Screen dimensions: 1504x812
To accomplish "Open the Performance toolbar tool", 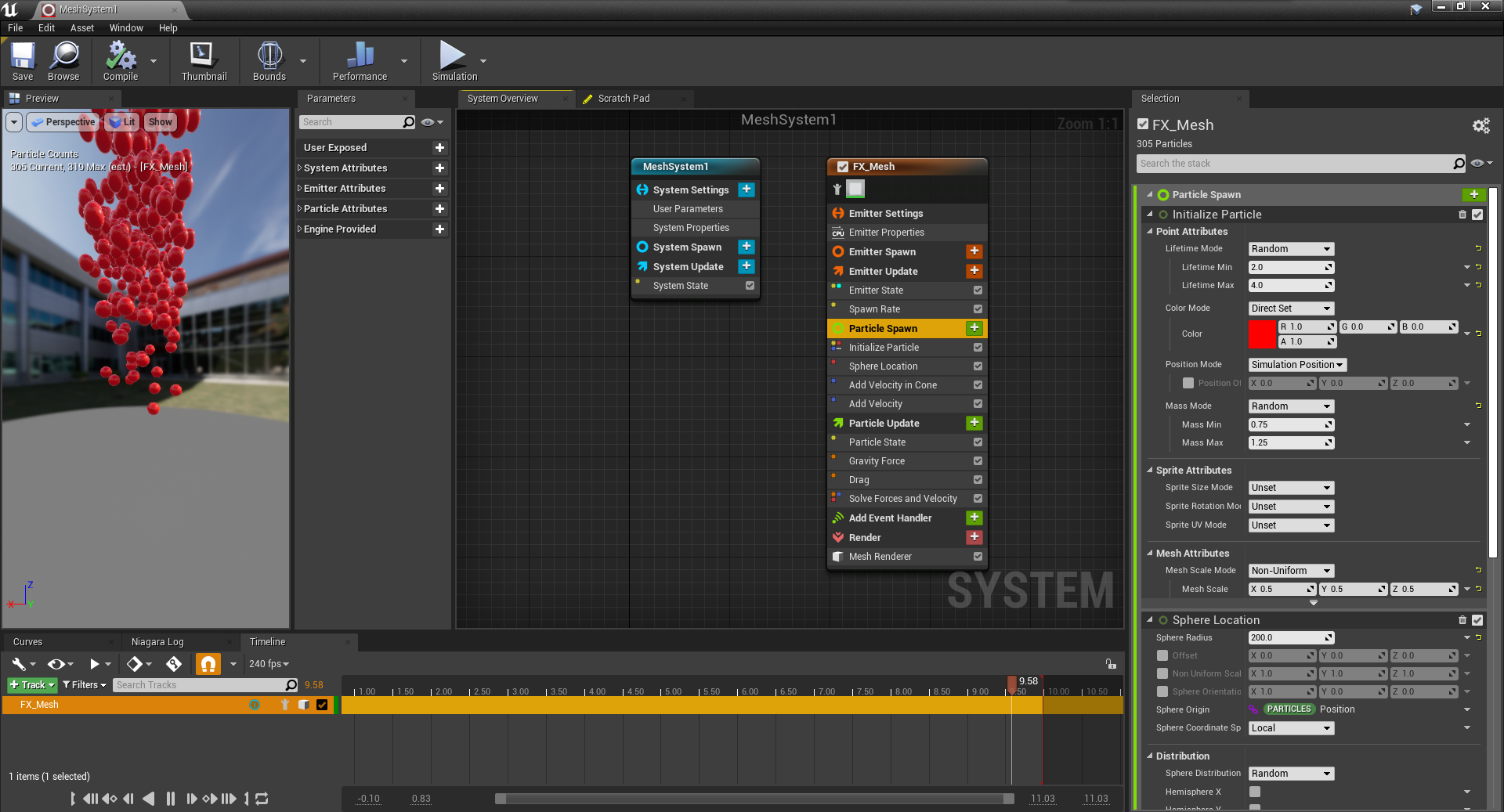I will coord(360,61).
